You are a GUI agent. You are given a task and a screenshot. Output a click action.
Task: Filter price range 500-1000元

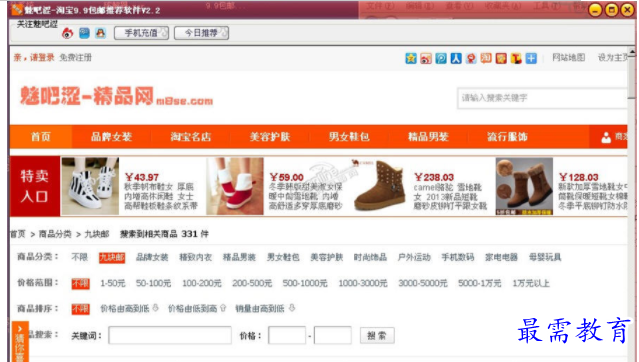[305, 283]
